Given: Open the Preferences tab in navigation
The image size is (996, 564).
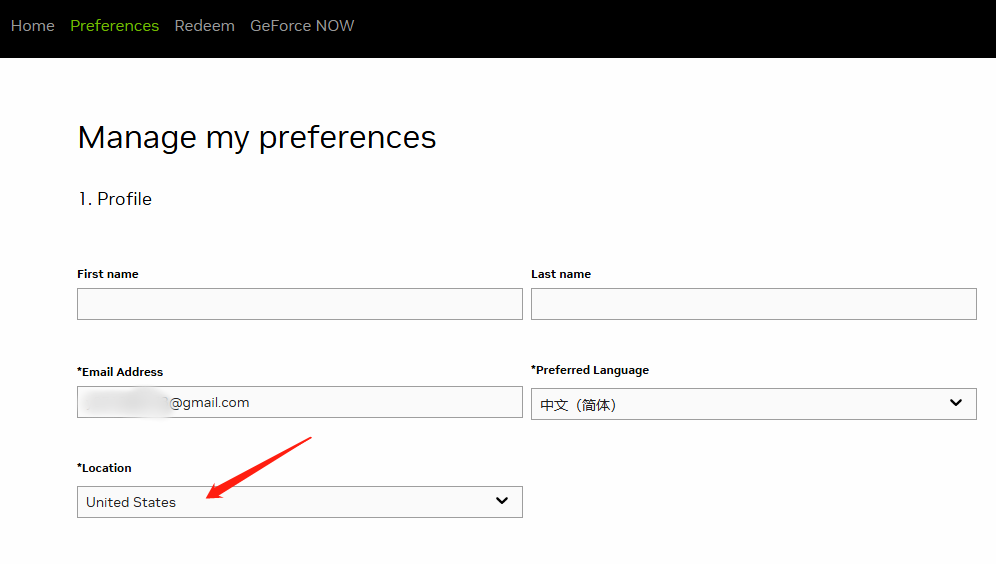Looking at the screenshot, I should (x=114, y=26).
